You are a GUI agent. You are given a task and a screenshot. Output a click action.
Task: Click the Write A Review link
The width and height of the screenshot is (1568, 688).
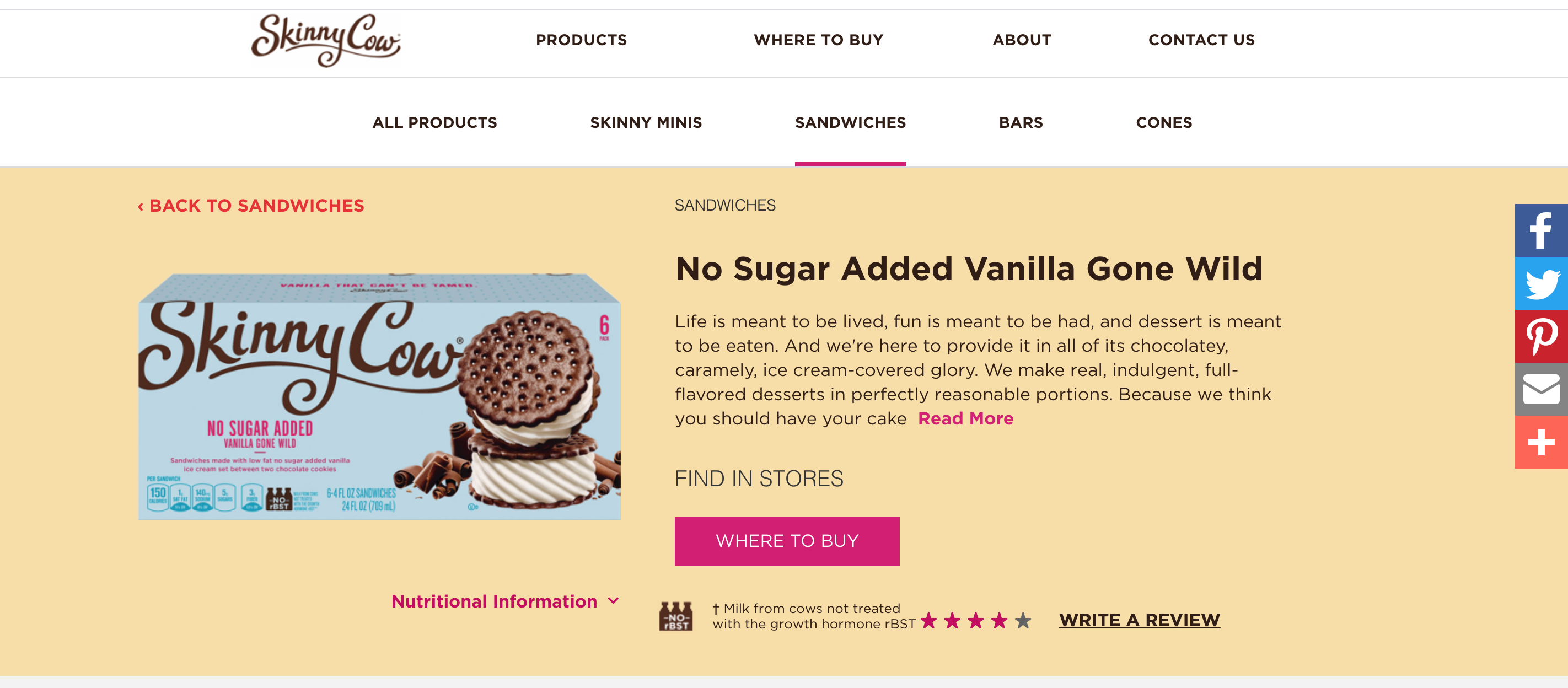tap(1139, 620)
